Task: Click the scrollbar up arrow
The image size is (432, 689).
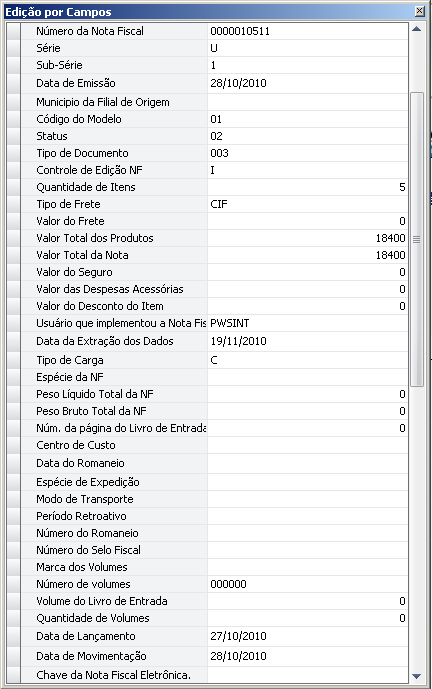Action: [x=417, y=29]
